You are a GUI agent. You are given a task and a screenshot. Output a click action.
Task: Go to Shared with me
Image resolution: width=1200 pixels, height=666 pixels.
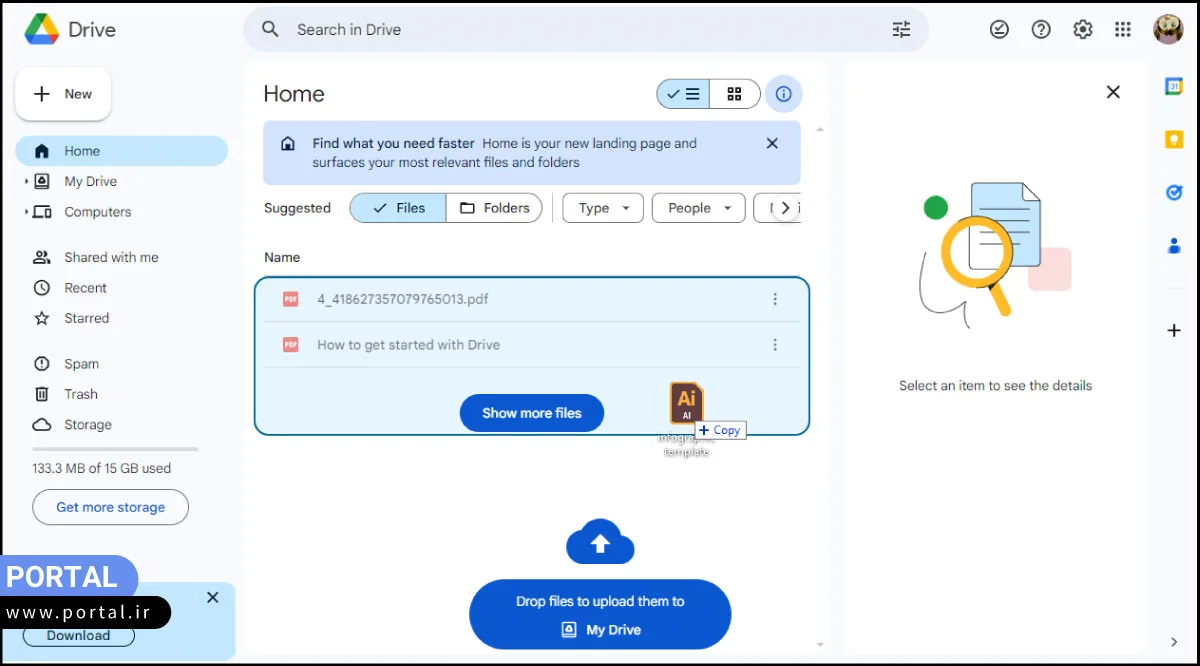[111, 257]
